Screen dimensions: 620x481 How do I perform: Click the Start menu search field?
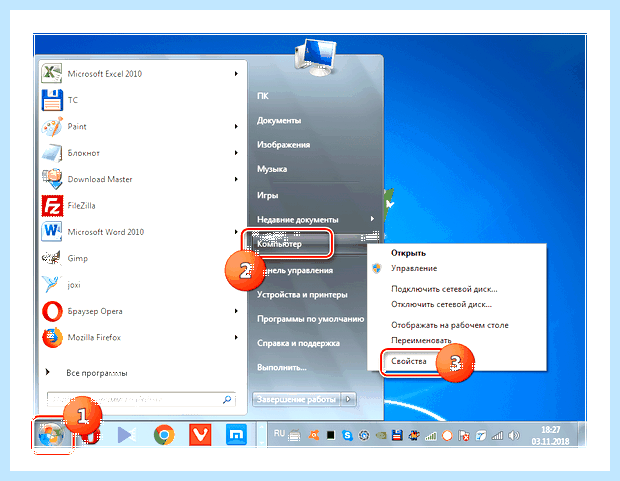pos(141,400)
